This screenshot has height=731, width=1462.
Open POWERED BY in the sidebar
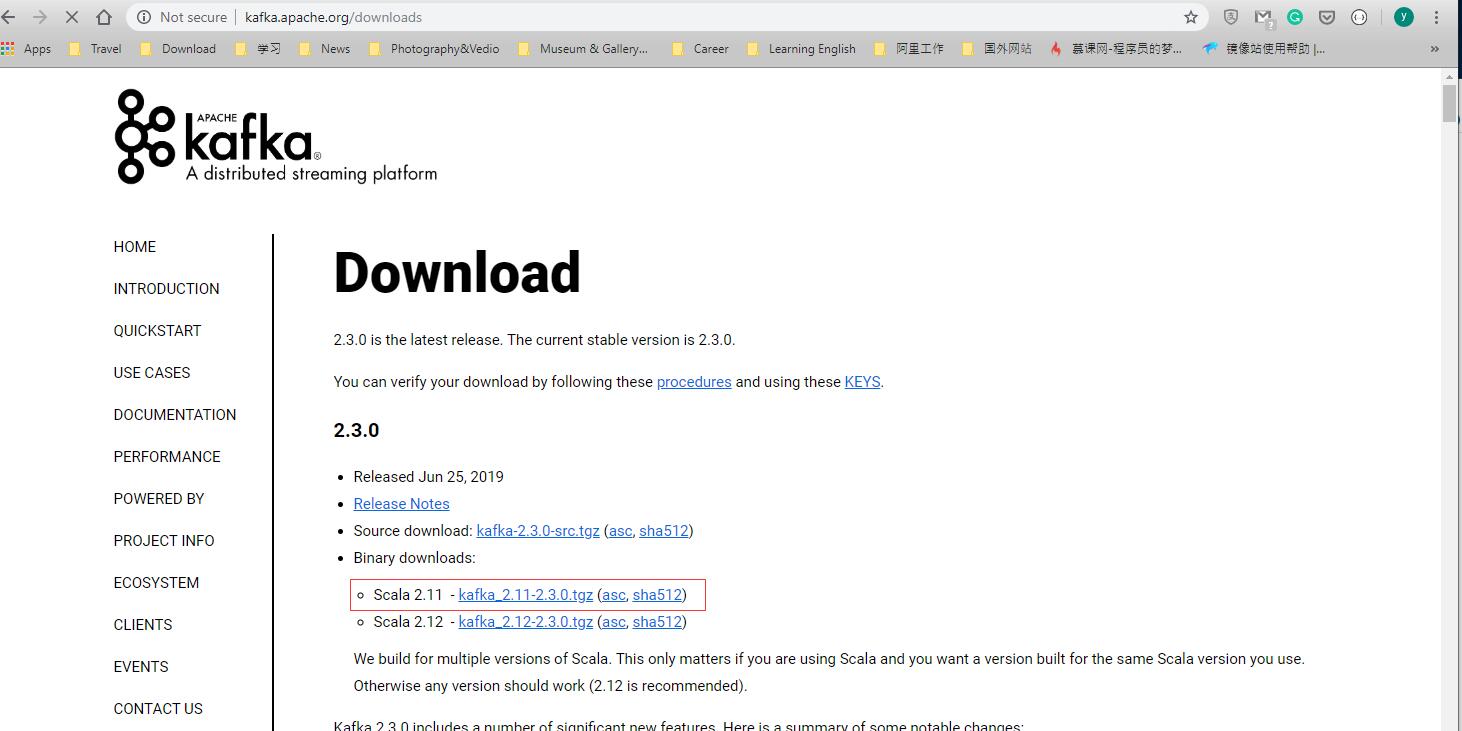pos(159,499)
